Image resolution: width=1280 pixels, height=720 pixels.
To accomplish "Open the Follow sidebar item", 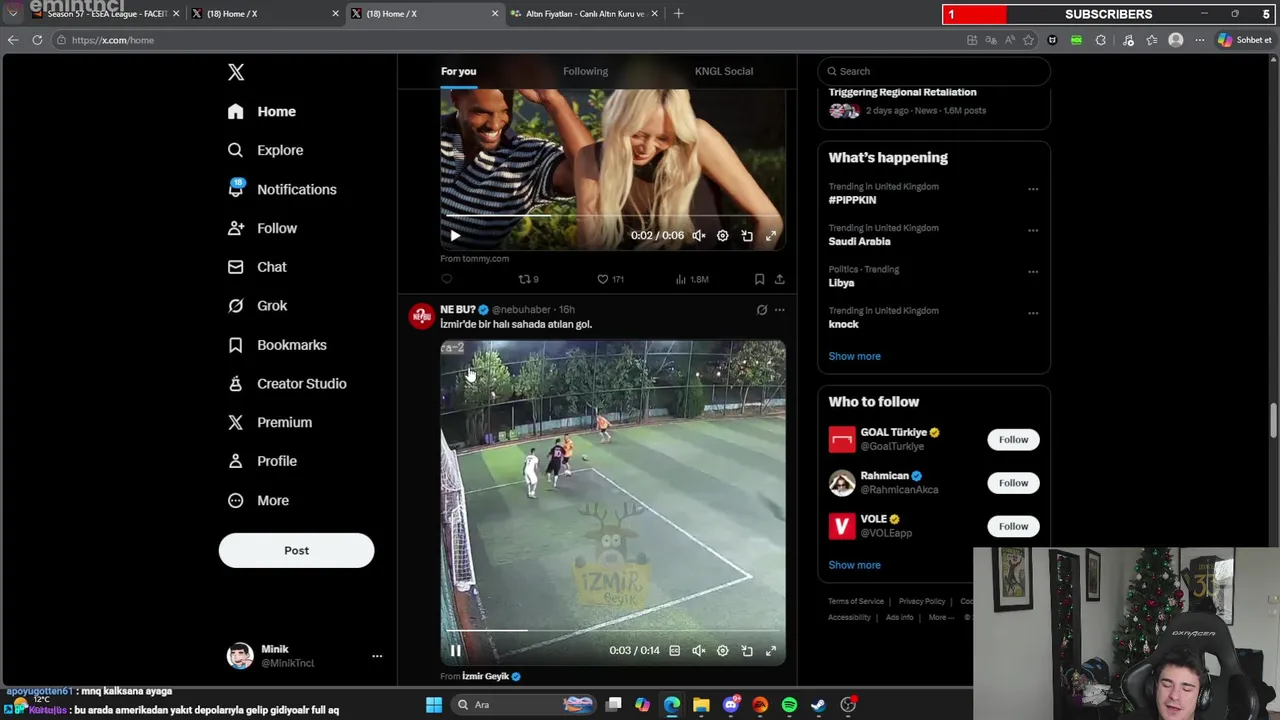I will (x=262, y=228).
